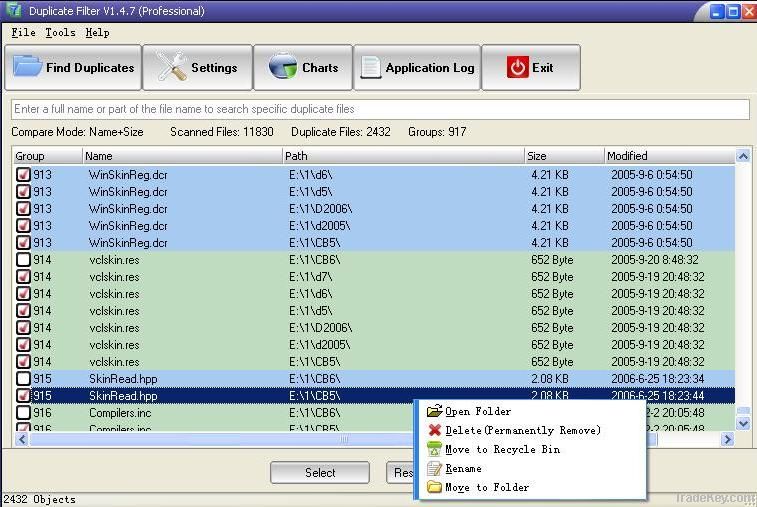Choose Rename from context menu
Screen dimensions: 757x507
point(531,468)
